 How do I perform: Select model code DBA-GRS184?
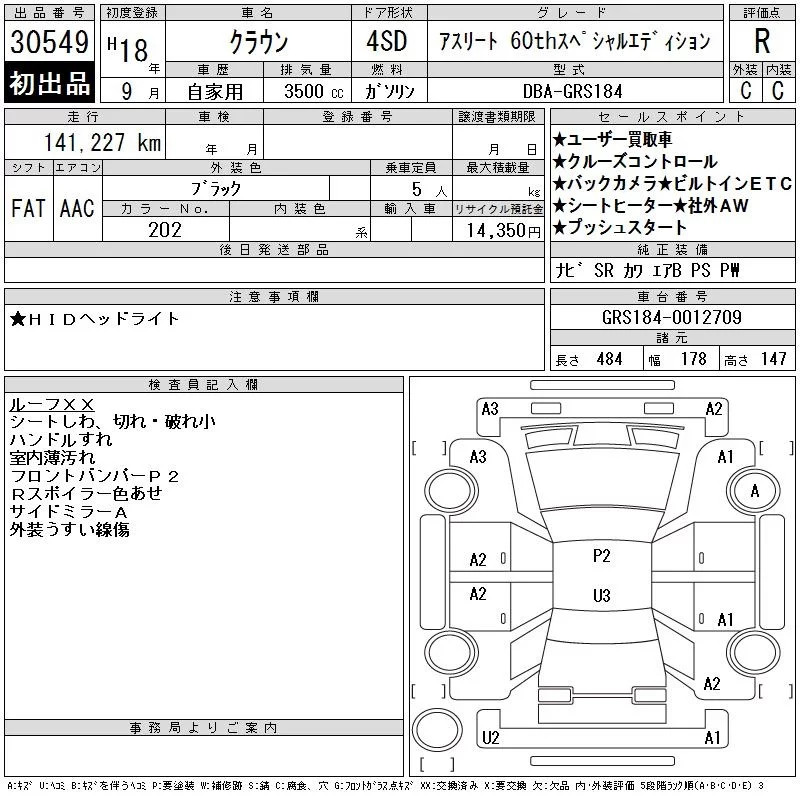572,91
